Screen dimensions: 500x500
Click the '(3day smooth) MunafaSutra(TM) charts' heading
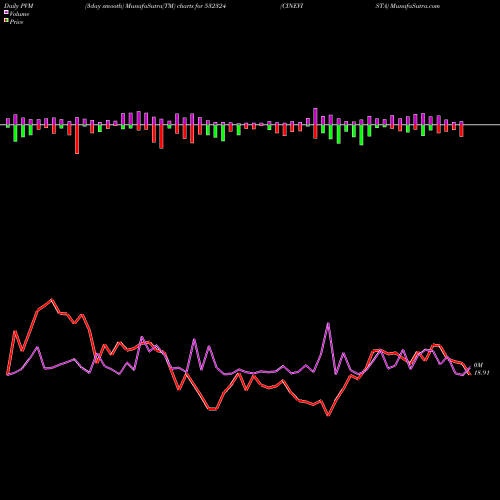[x=139, y=6]
